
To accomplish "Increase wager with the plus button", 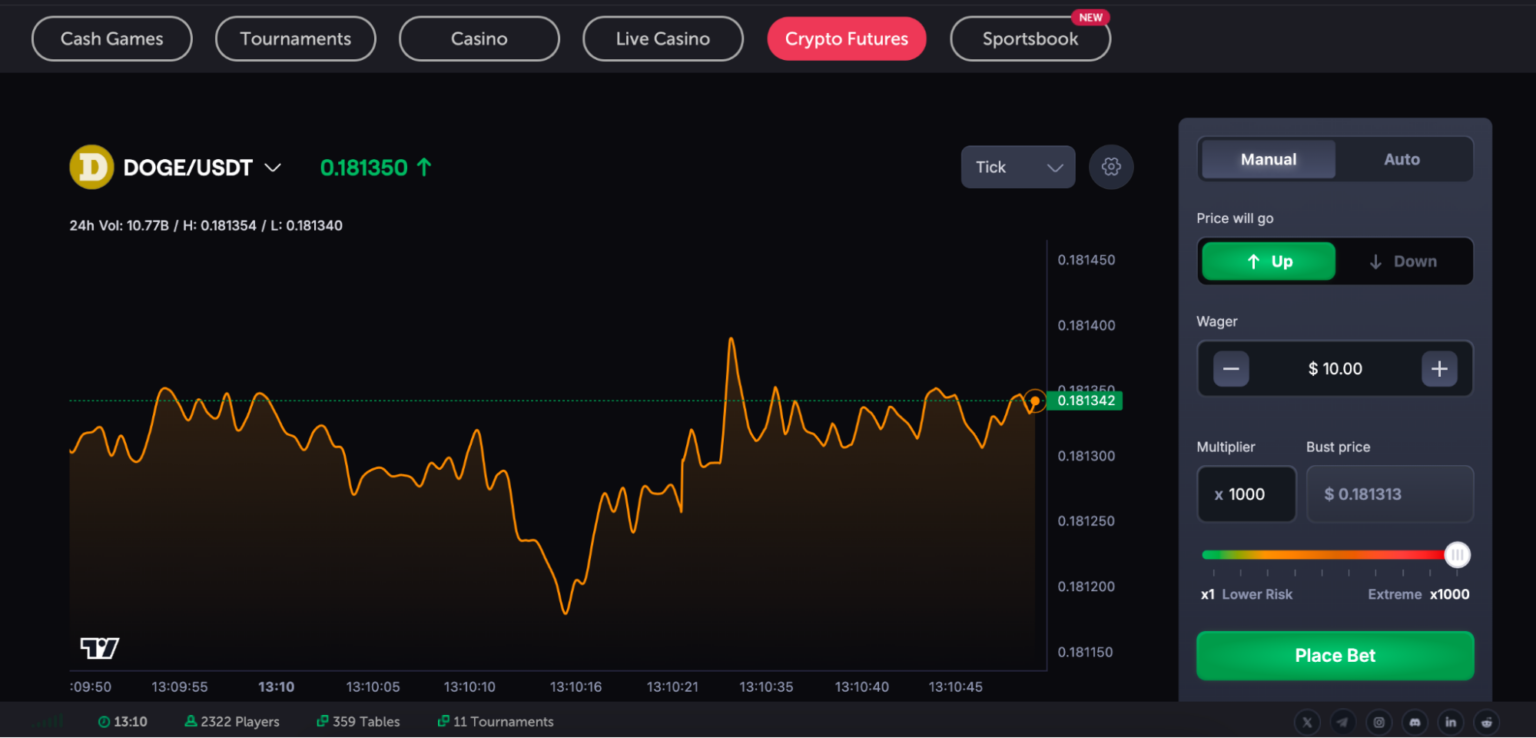I will 1439,369.
